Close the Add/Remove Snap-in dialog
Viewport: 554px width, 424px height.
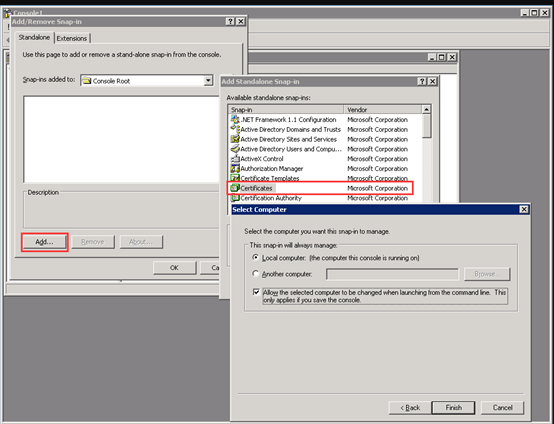[241, 22]
